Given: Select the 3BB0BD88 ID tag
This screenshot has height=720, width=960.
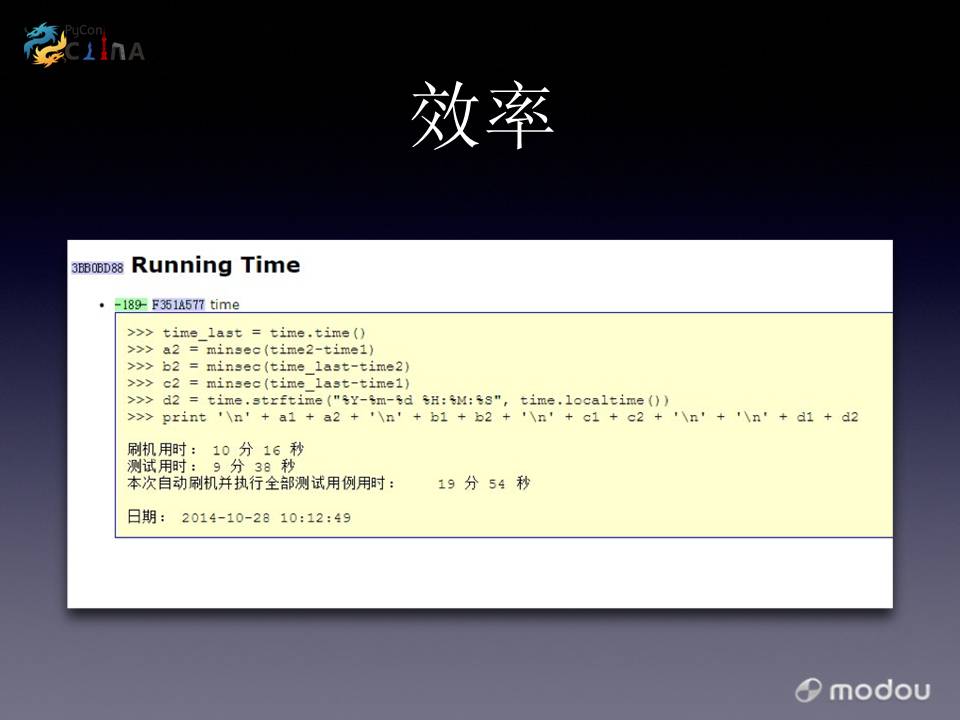Looking at the screenshot, I should (x=97, y=268).
